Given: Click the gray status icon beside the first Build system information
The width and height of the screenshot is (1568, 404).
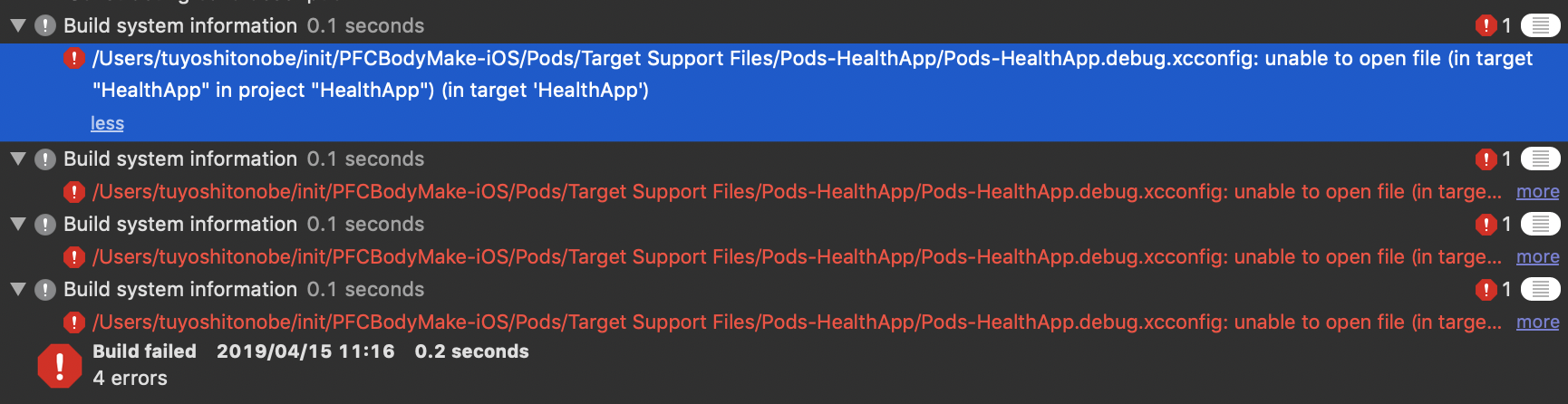Looking at the screenshot, I should (45, 25).
